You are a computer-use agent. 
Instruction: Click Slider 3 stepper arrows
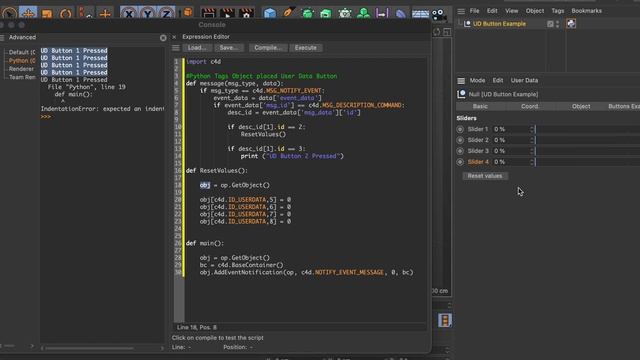531,151
